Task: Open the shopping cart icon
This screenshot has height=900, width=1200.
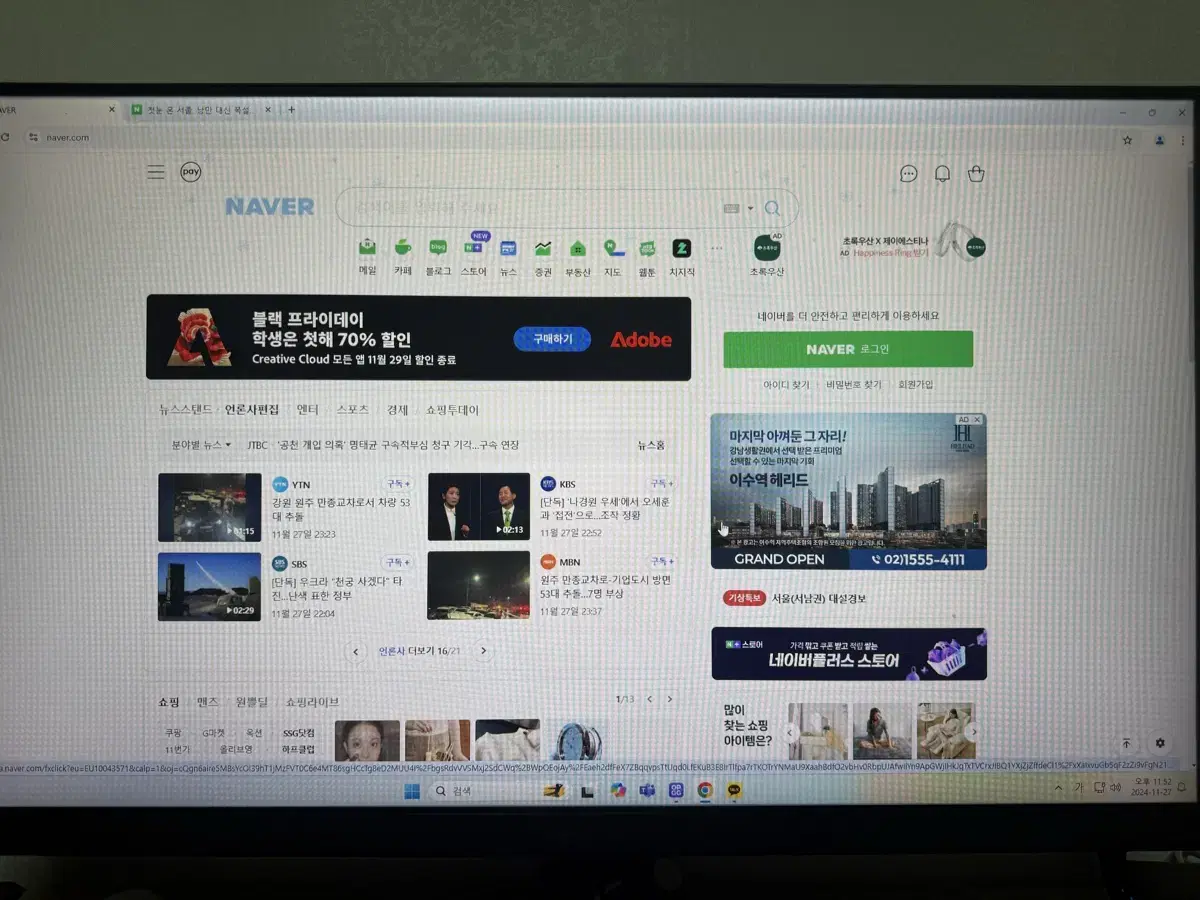Action: (x=976, y=174)
